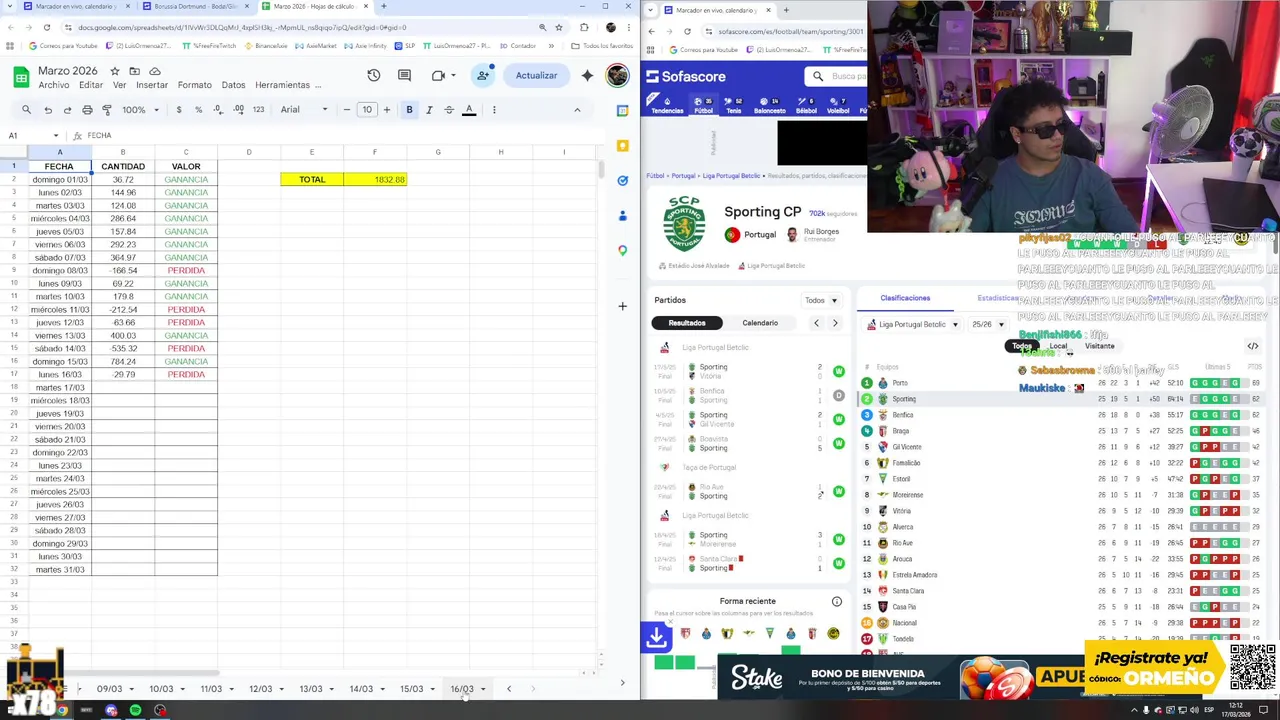1280x720 pixels.
Task: Open Google Tasks side panel icon
Action: [x=622, y=181]
